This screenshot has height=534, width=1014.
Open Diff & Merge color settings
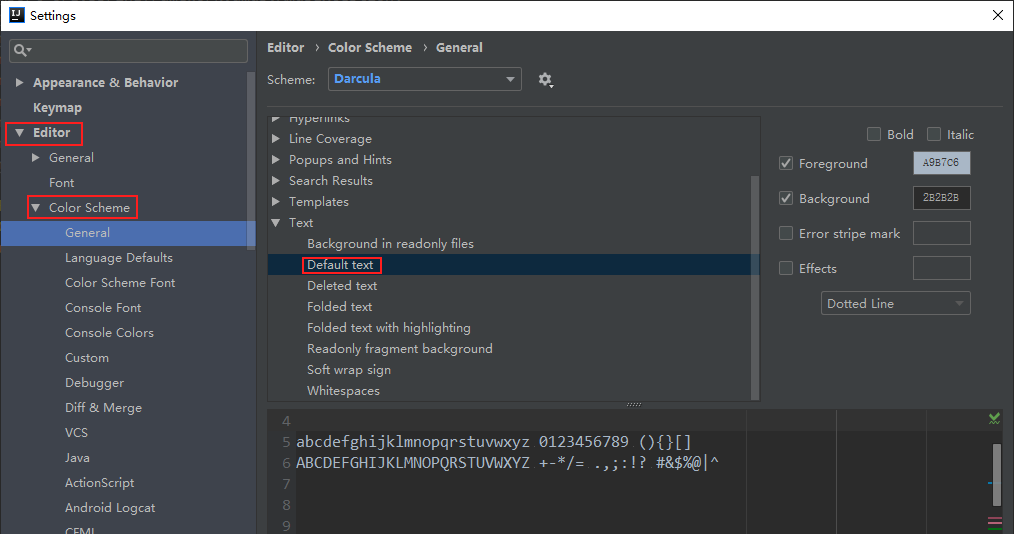pos(103,407)
